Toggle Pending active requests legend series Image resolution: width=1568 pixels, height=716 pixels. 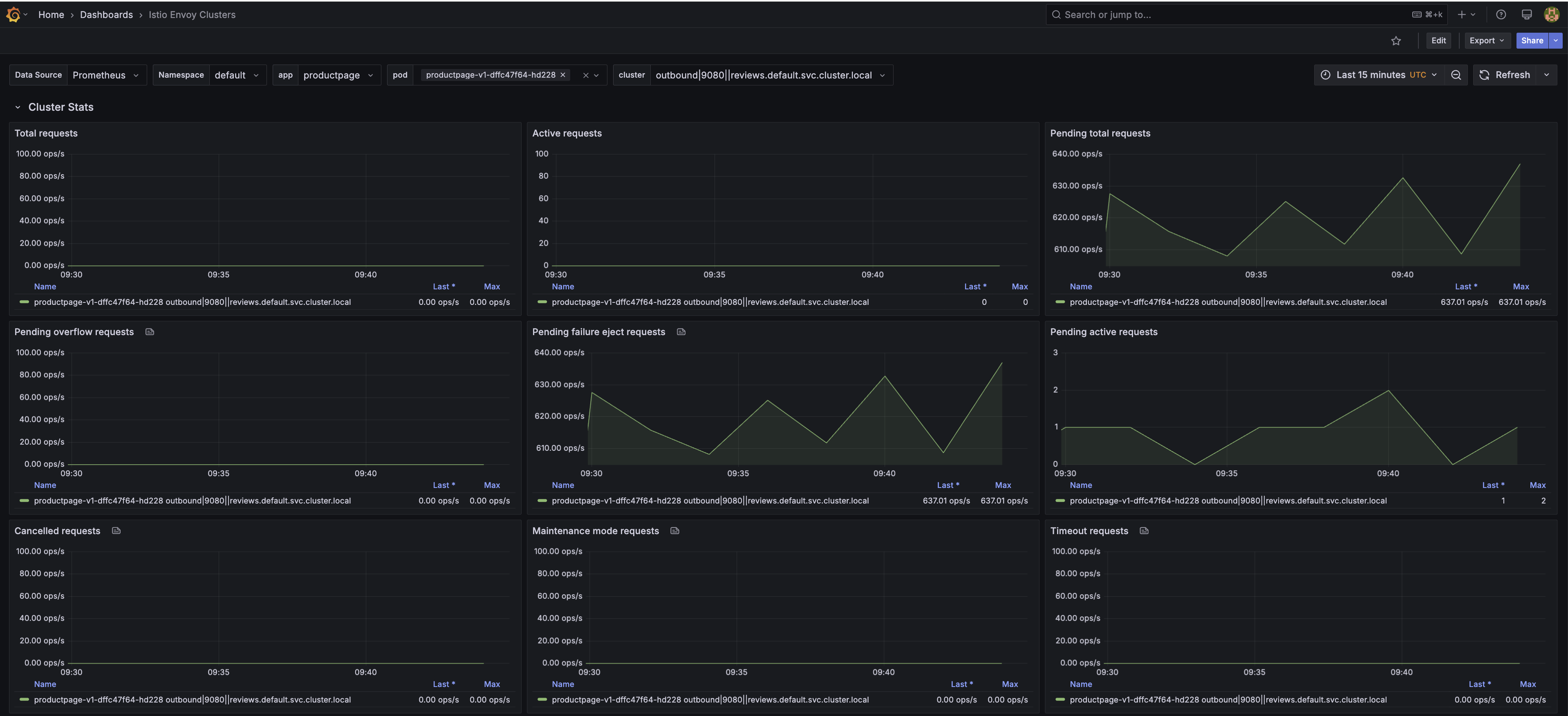[x=1228, y=501]
